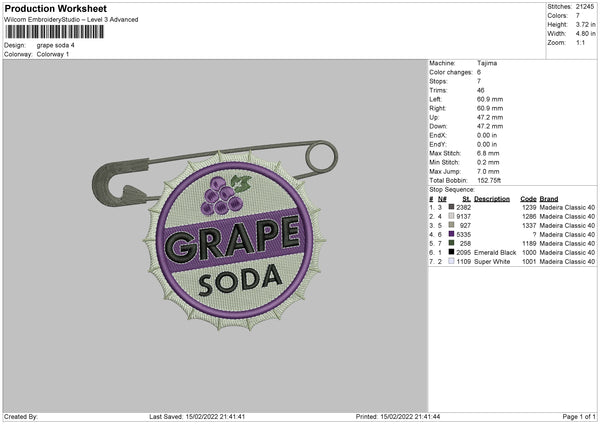Click the 'Brand' column header

point(549,199)
